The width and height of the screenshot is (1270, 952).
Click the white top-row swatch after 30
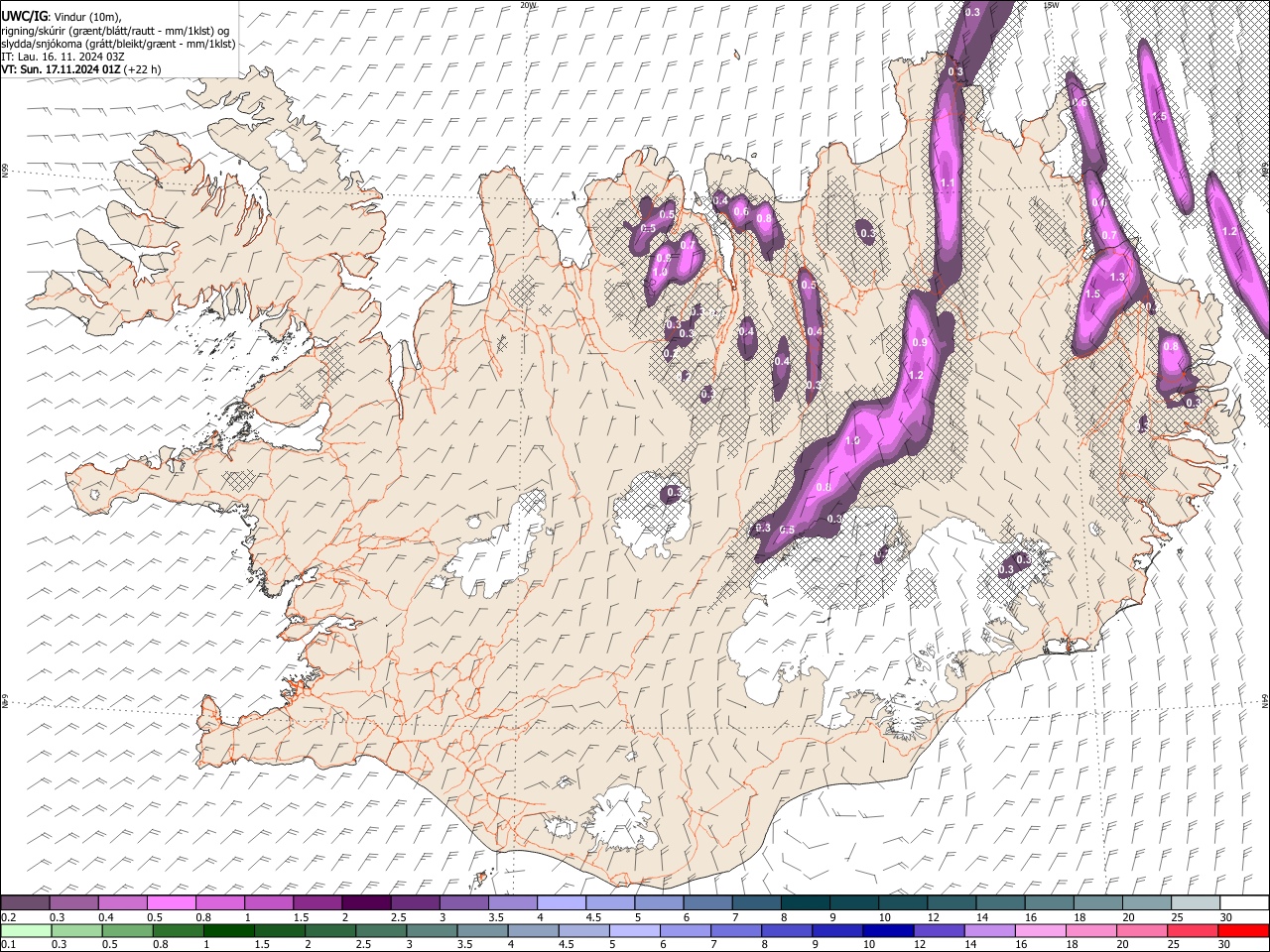[x=1243, y=902]
